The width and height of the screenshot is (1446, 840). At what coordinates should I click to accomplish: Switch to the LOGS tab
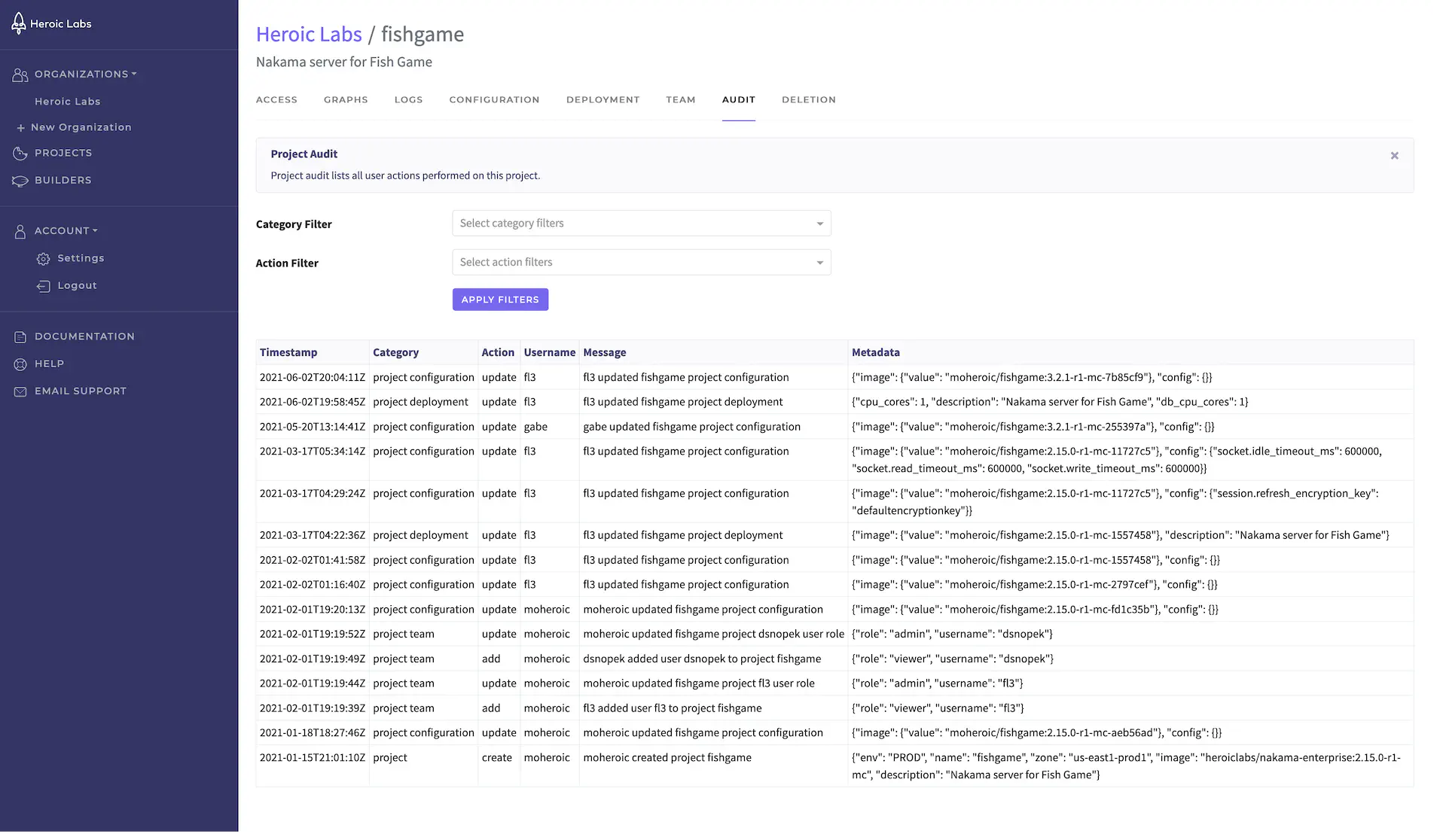[409, 99]
